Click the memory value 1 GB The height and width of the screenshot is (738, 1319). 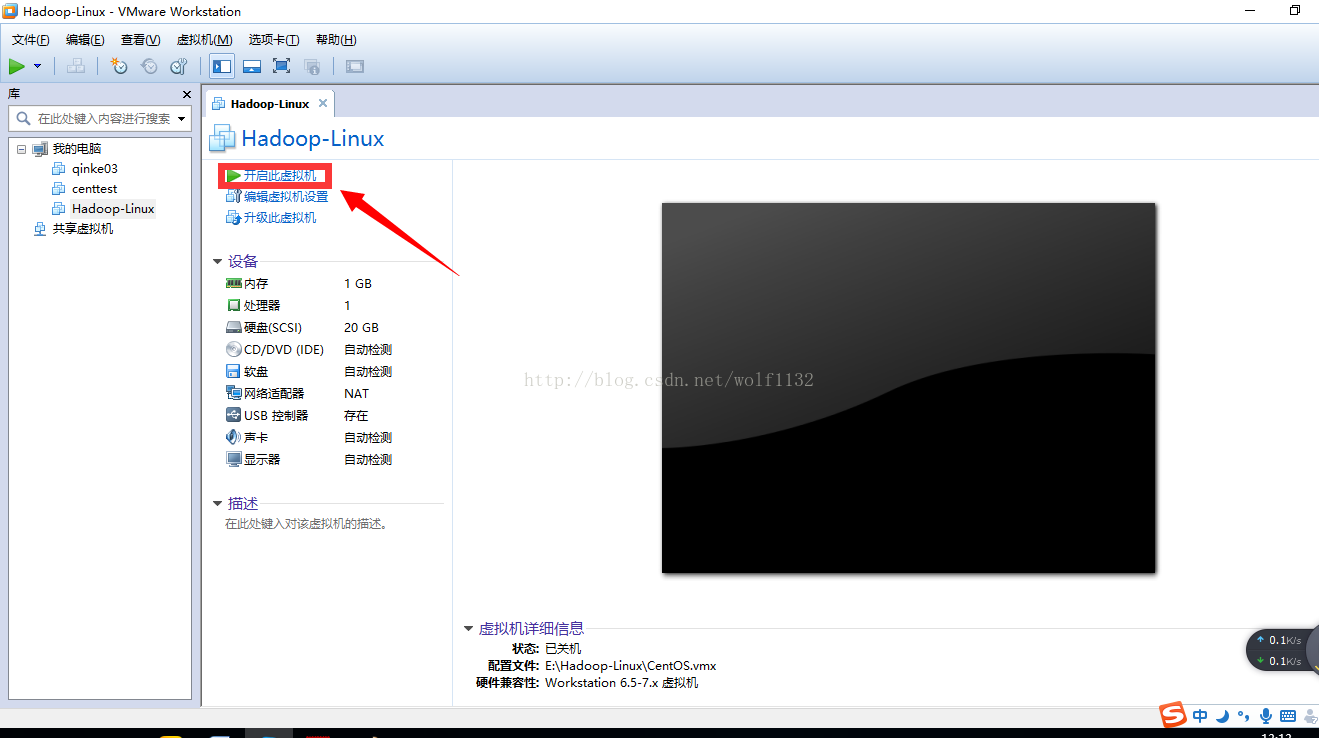pos(358,284)
